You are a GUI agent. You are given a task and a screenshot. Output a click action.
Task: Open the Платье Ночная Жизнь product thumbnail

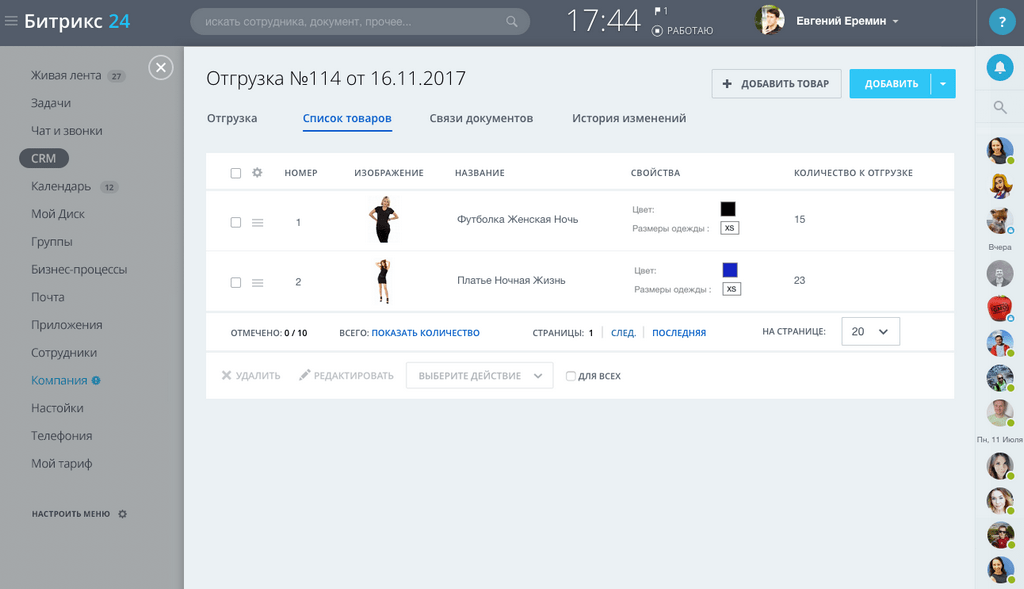pyautogui.click(x=383, y=281)
